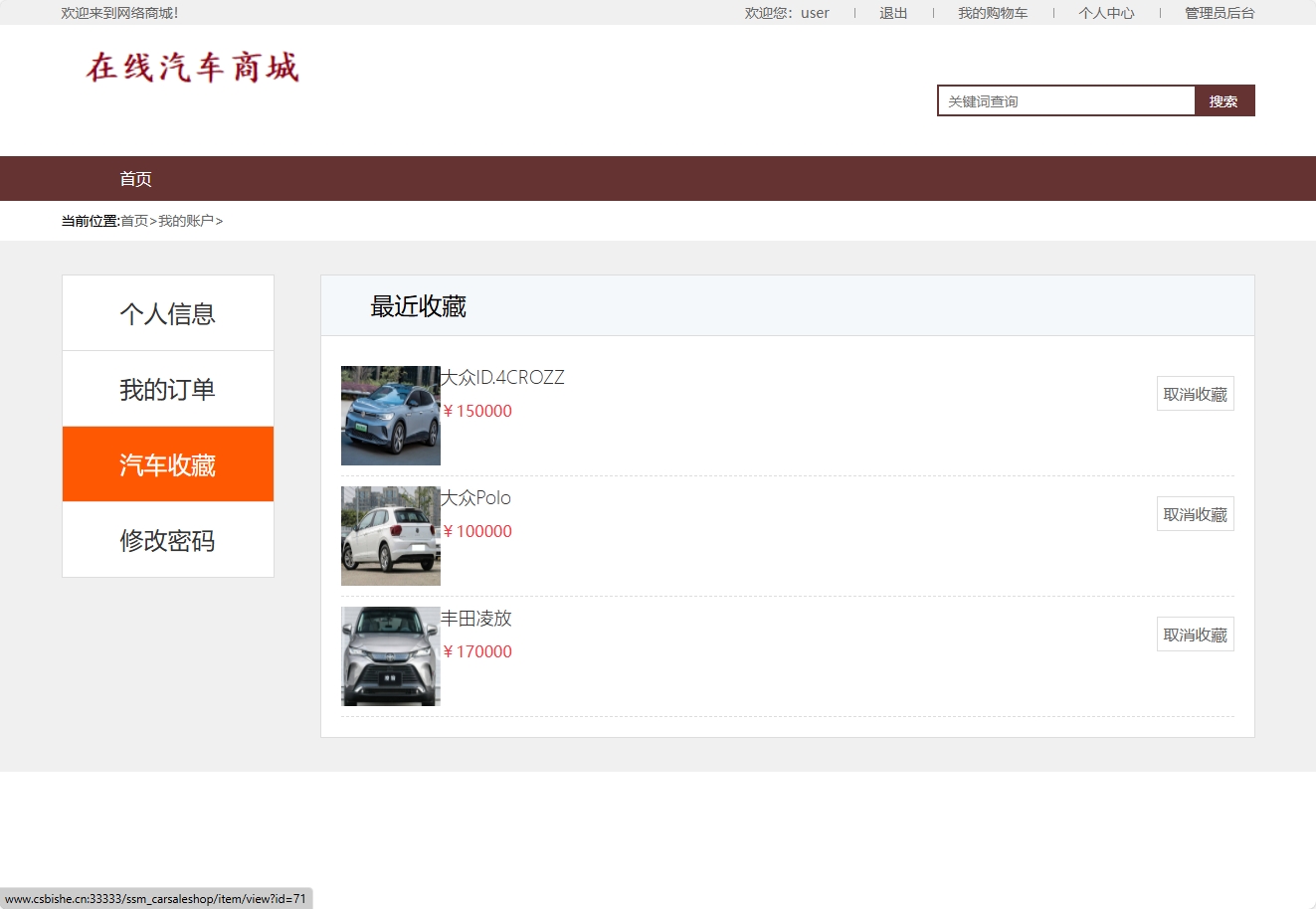
Task: Select the 汽车收藏 sidebar tab
Action: 167,463
